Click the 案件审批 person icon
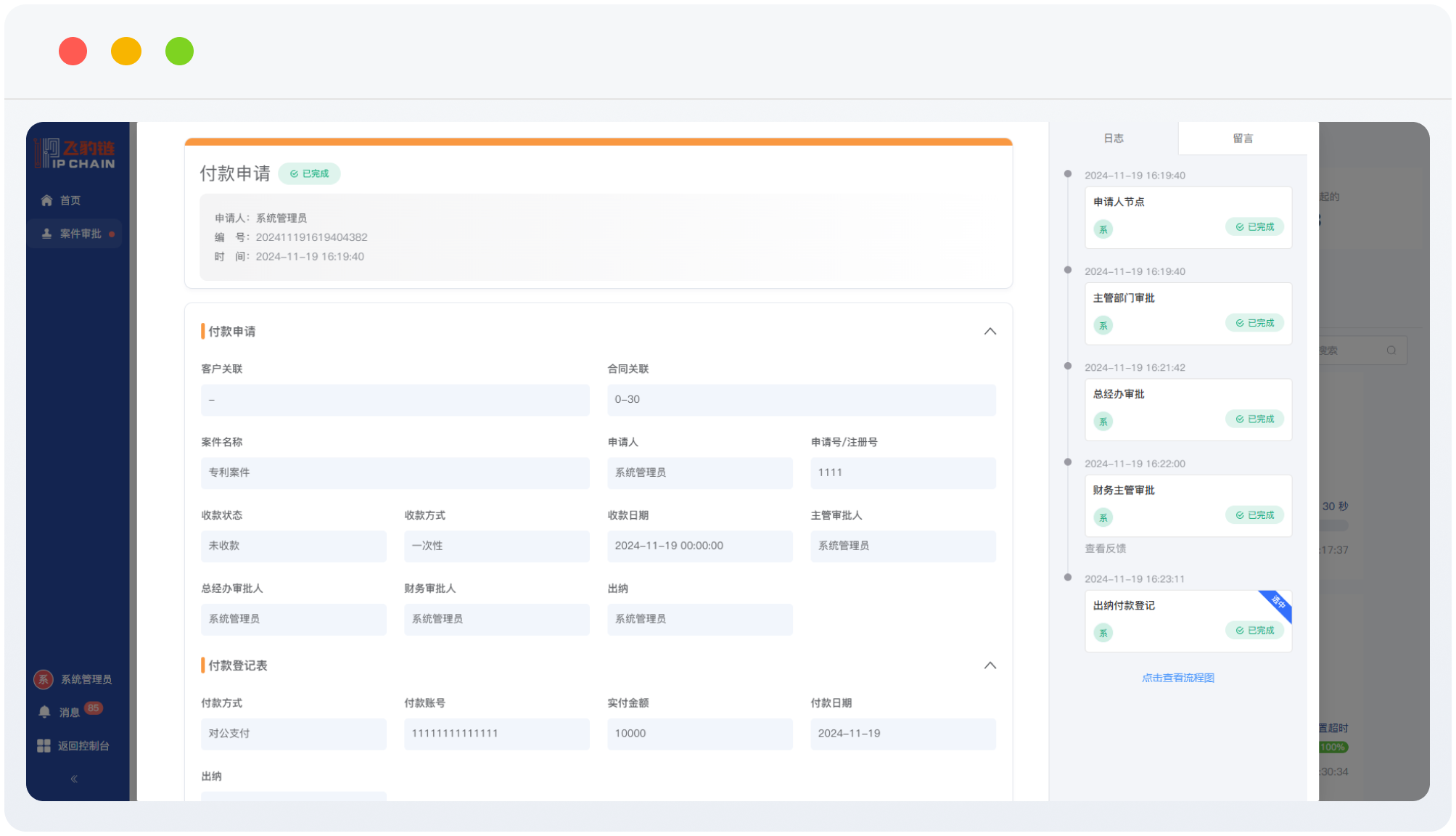The width and height of the screenshot is (1456, 836). [46, 234]
